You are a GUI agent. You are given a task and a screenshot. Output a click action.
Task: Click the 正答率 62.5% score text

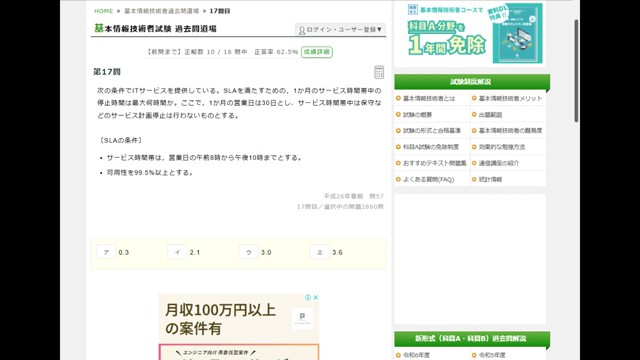tap(276, 52)
